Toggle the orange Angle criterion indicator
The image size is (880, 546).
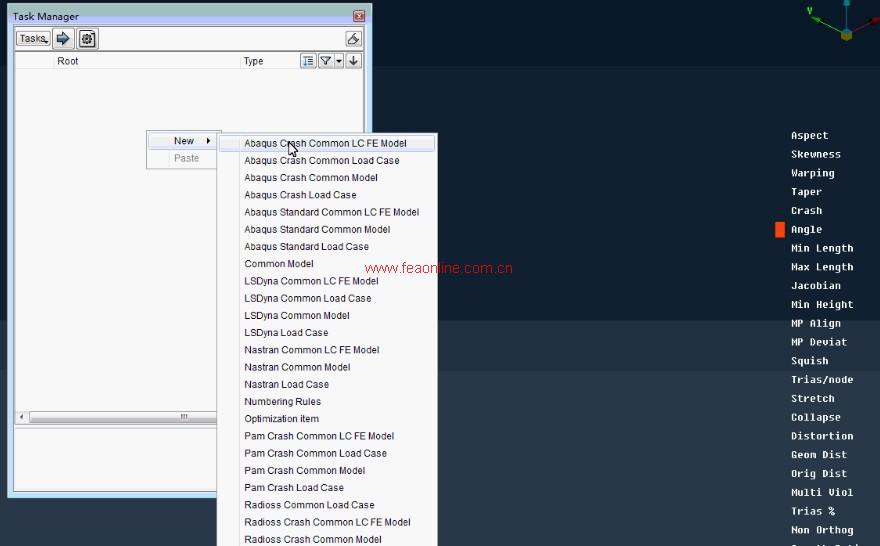(x=780, y=230)
